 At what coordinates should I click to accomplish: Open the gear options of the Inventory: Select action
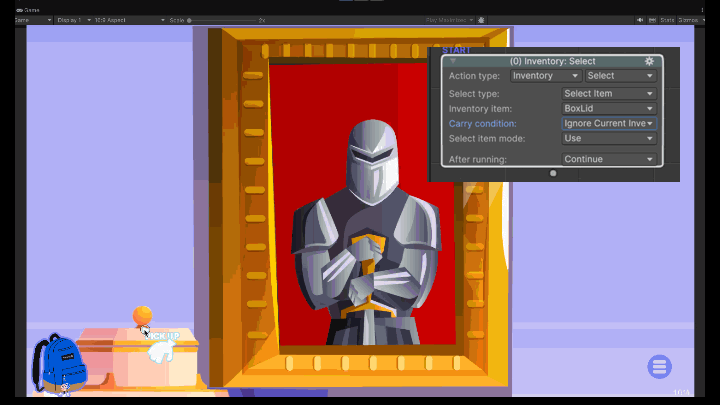[649, 61]
